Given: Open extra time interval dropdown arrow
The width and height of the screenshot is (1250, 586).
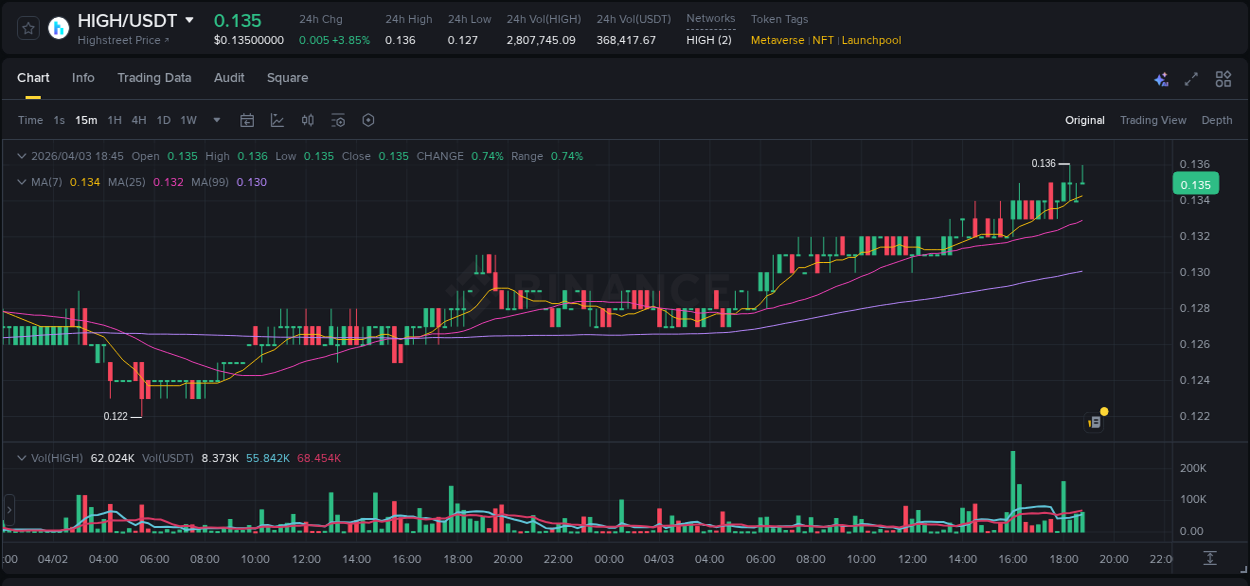Looking at the screenshot, I should pyautogui.click(x=214, y=120).
